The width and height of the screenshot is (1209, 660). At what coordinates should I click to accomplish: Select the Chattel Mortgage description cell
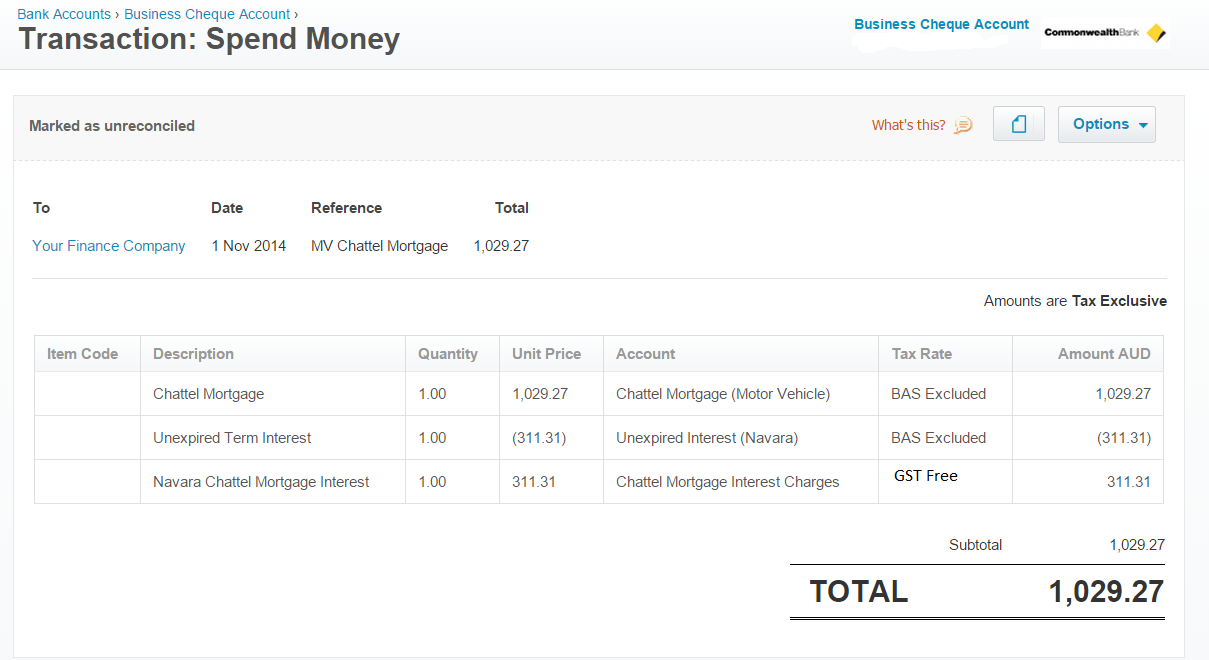[209, 394]
